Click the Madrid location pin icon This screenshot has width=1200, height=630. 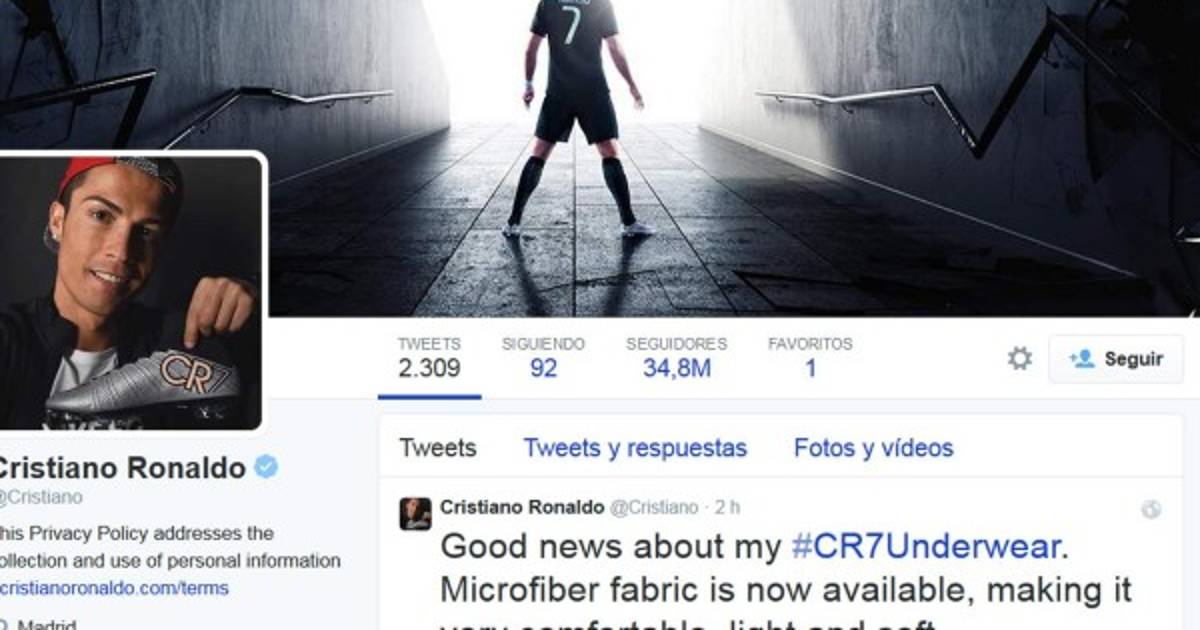pos(4,626)
